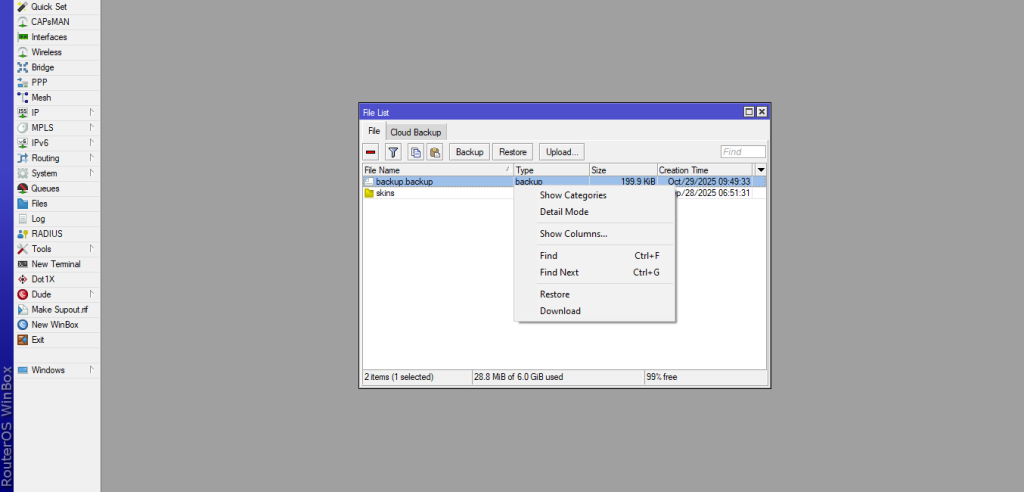Choose Detail Mode from context menu
Screen dimensions: 1024x492
(564, 212)
